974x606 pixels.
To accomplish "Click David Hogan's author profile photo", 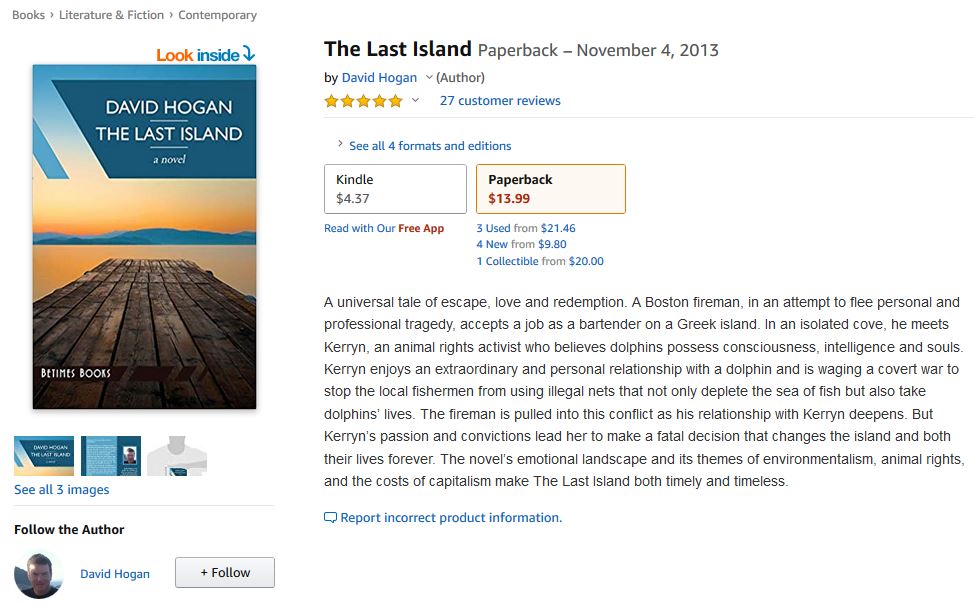I will [x=38, y=574].
